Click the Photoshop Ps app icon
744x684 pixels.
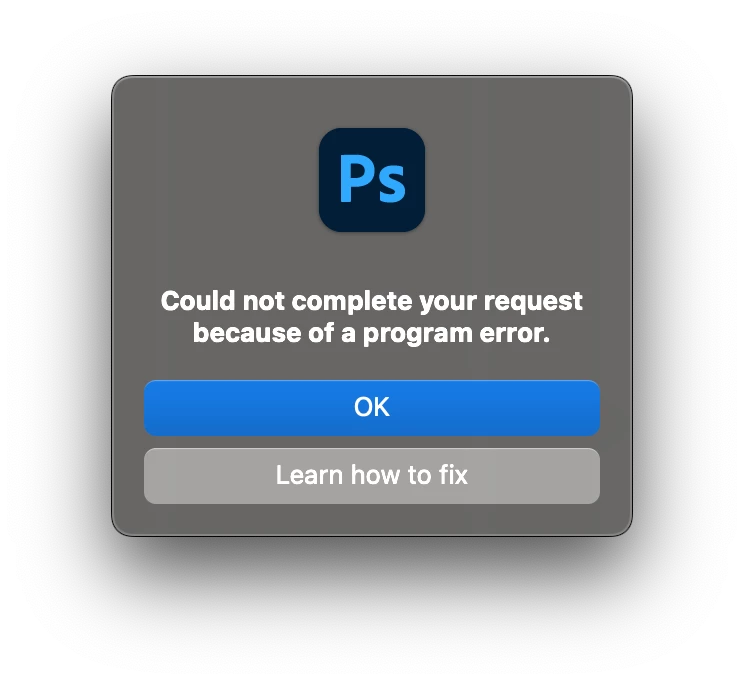tap(372, 180)
